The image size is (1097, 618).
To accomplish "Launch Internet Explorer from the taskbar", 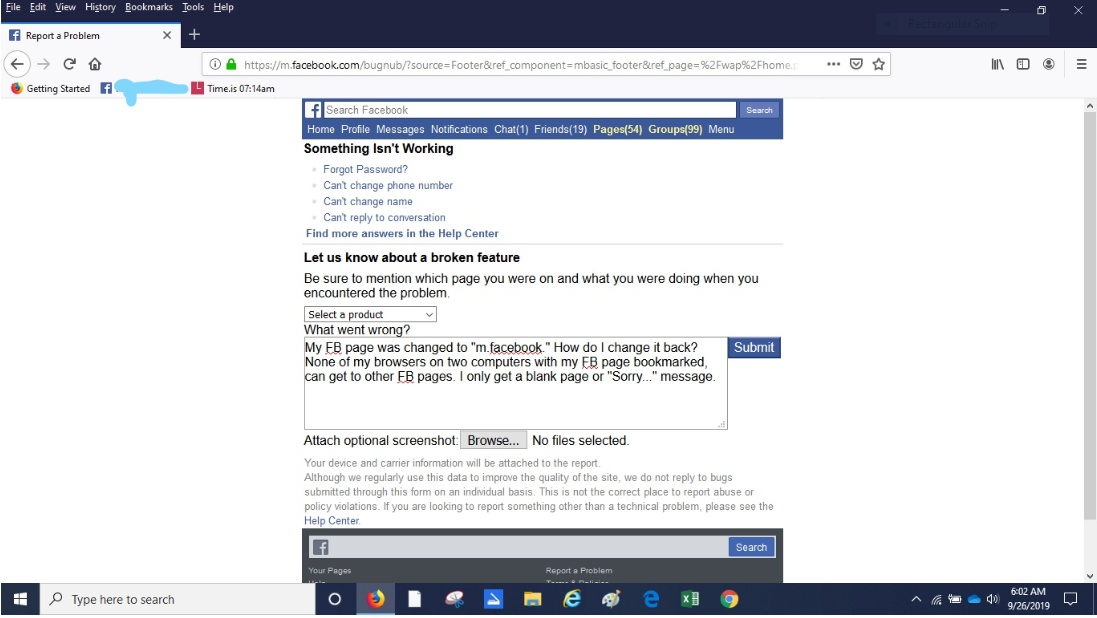I will point(572,599).
